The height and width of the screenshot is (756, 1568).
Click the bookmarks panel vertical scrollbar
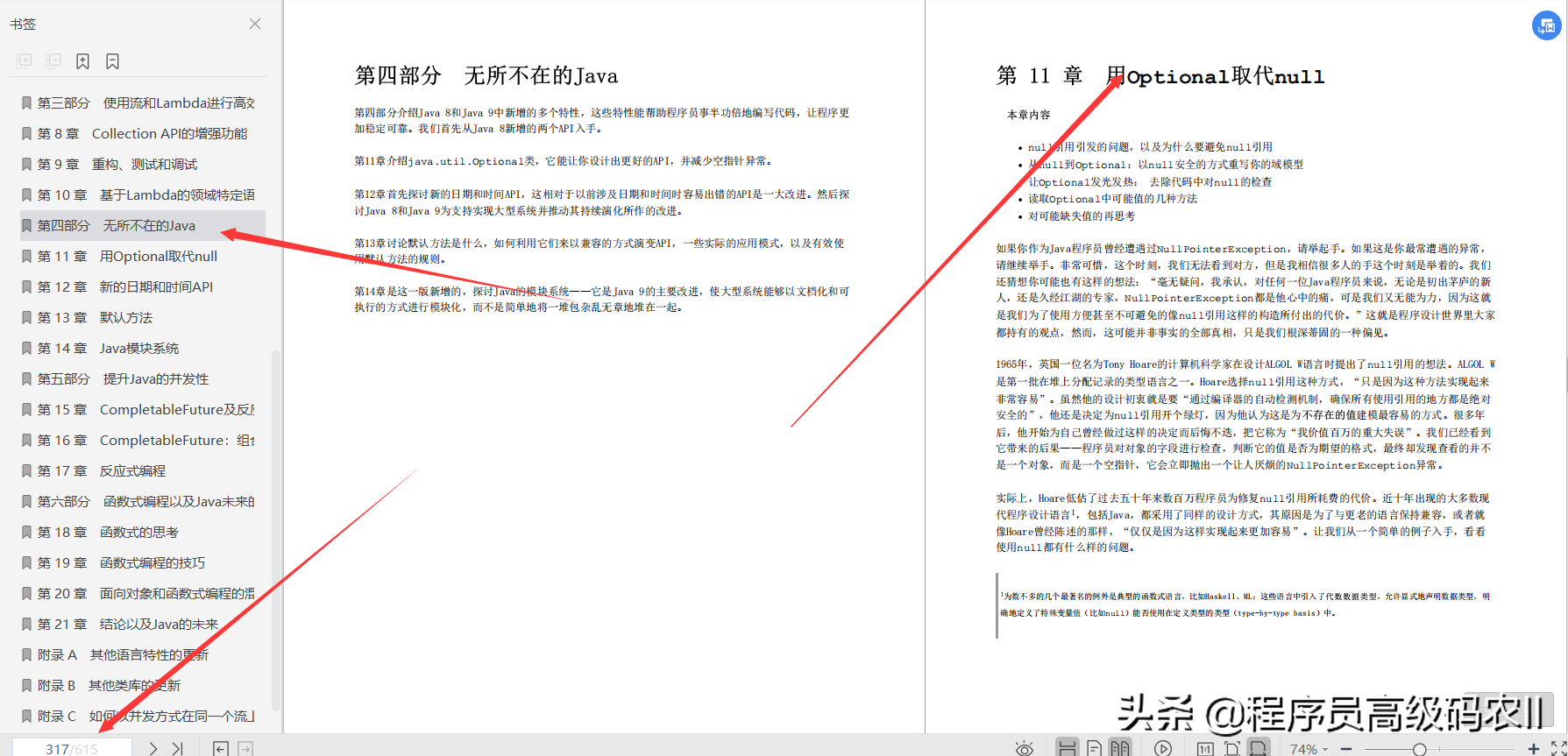(x=276, y=530)
